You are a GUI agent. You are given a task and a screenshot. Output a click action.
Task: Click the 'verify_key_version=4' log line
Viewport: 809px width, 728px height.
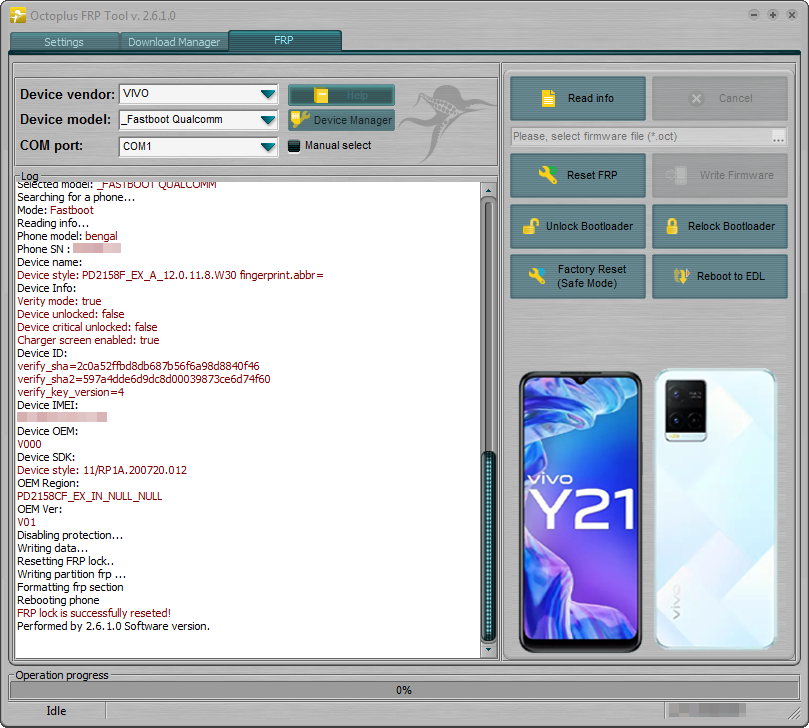coord(71,392)
